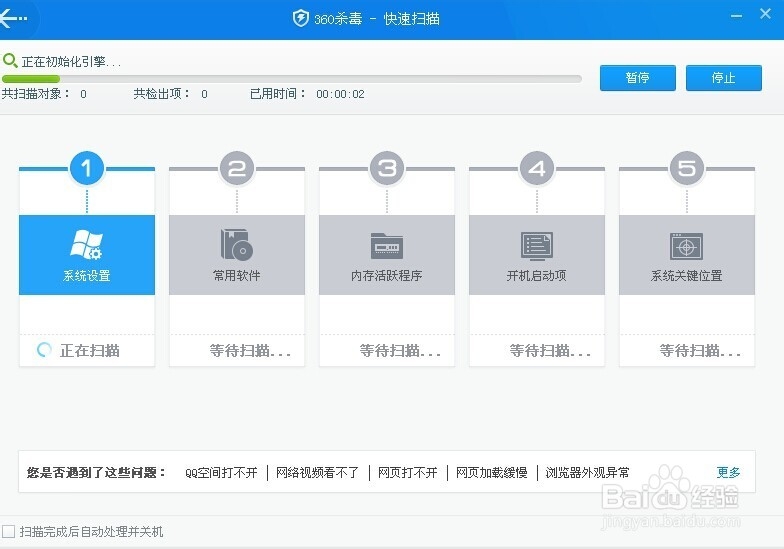Click the 正在扫描 status text

pyautogui.click(x=90, y=350)
